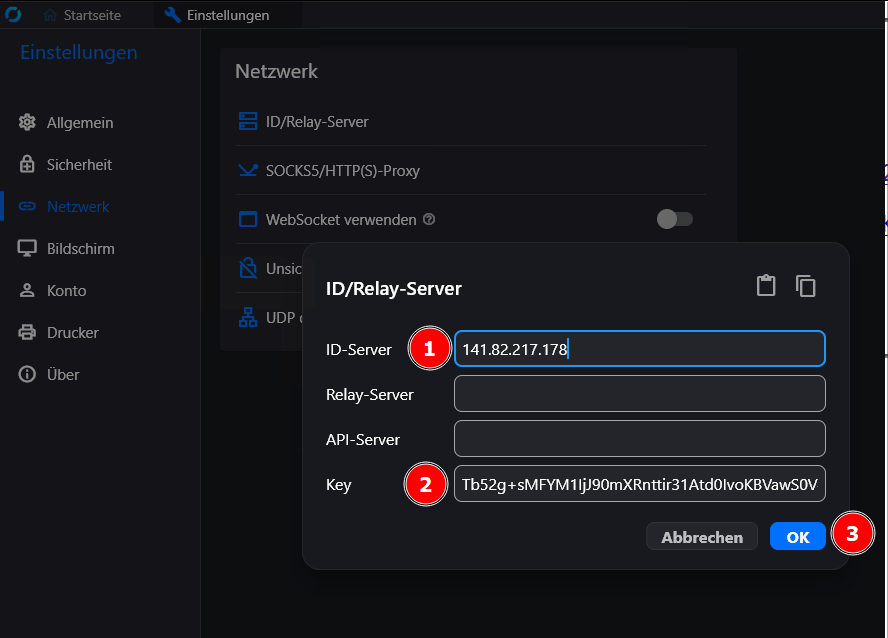Click the Abbrechen button

pyautogui.click(x=702, y=537)
